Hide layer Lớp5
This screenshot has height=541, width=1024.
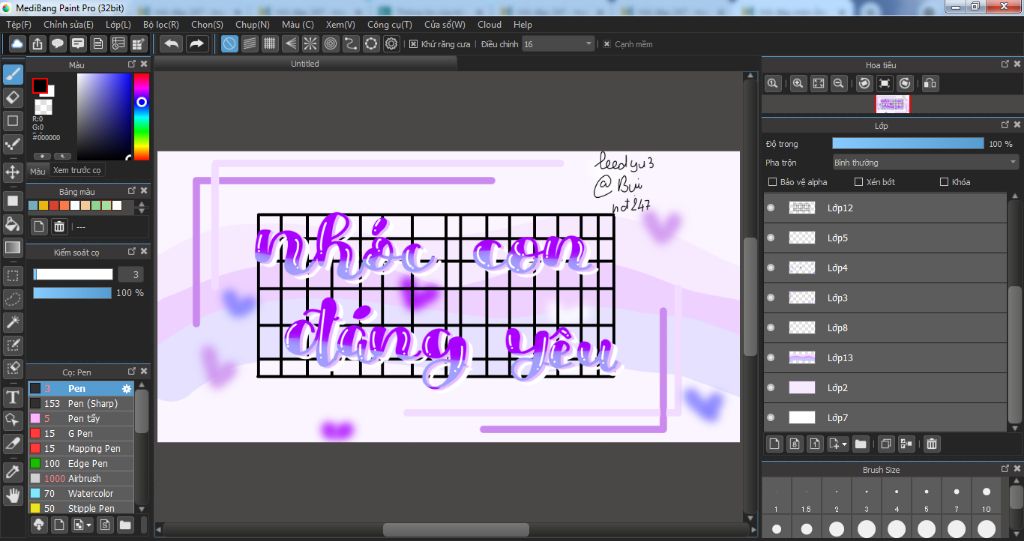click(771, 238)
